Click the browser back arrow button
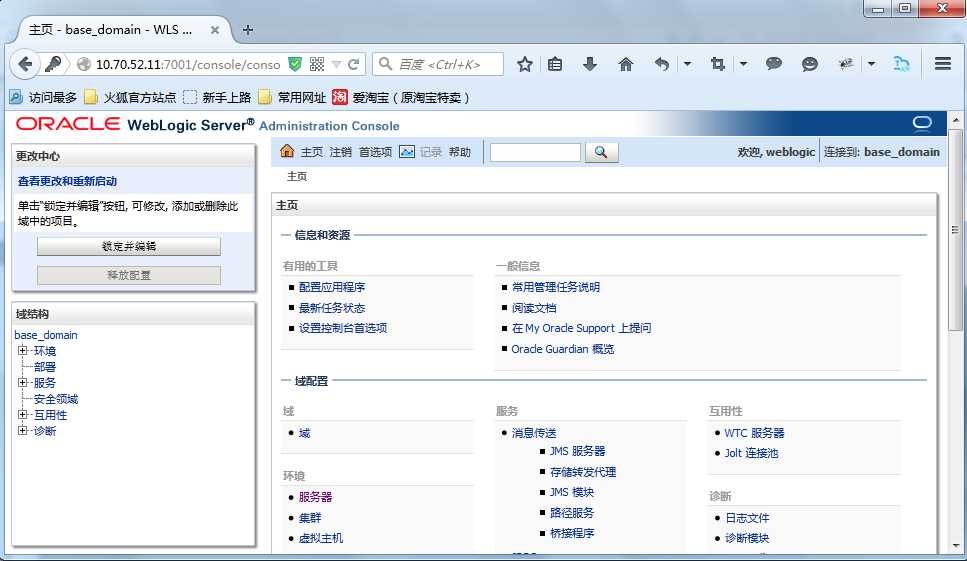967x561 pixels. (25, 64)
